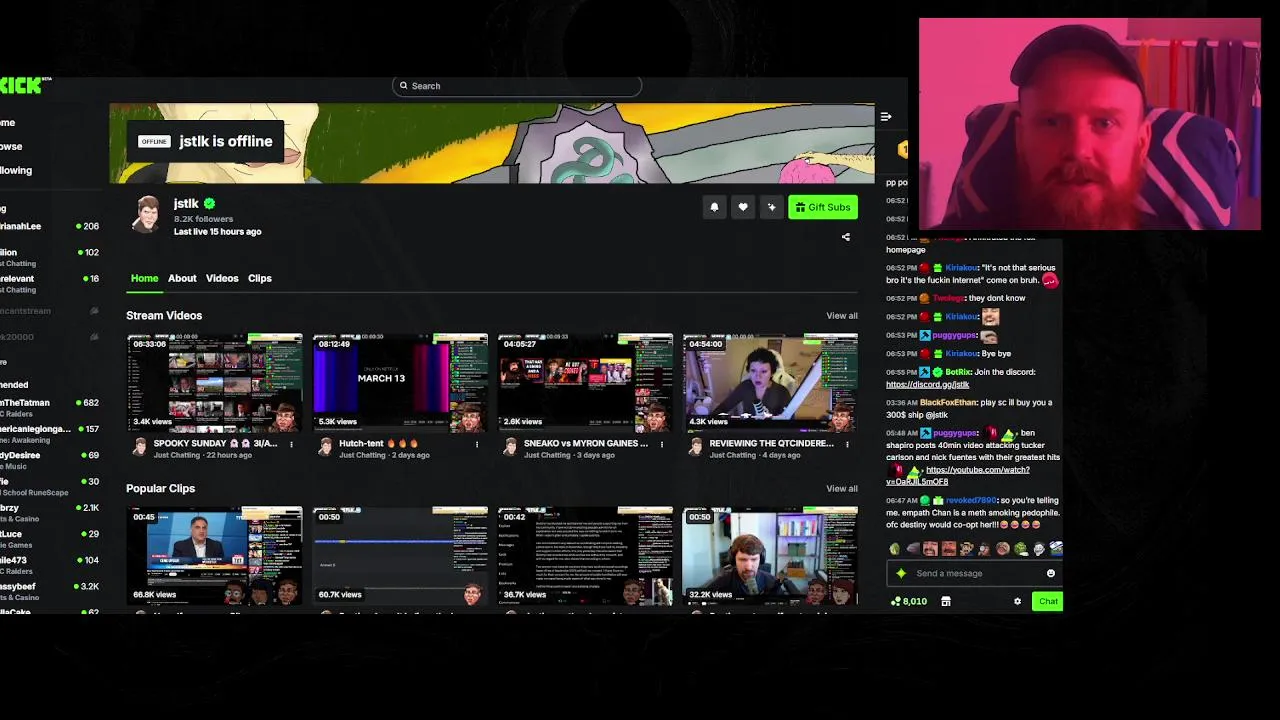Viewport: 1280px width, 720px height.
Task: Click the Send a message field
Action: point(975,573)
